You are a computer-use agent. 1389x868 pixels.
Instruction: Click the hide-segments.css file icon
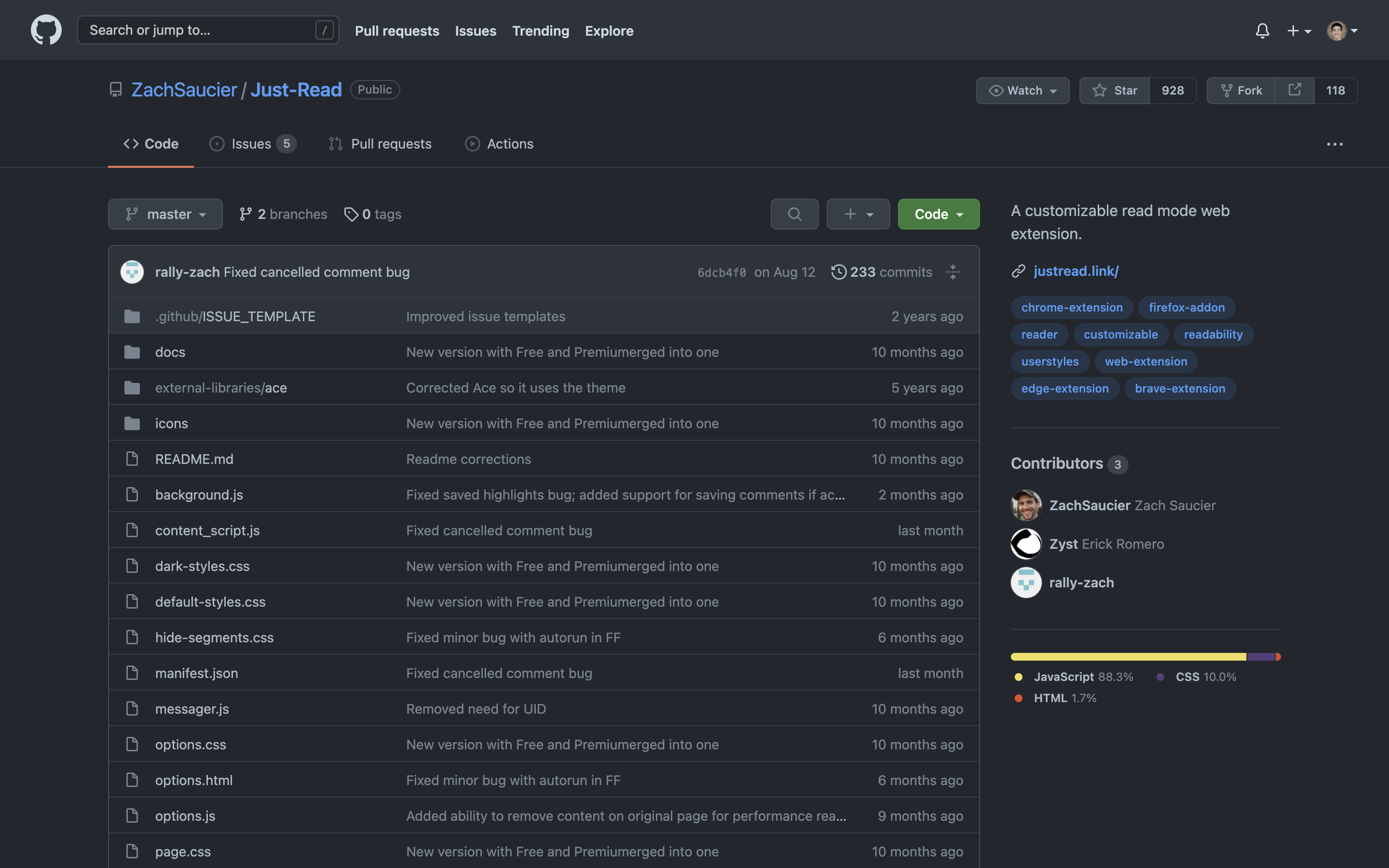pos(132,637)
